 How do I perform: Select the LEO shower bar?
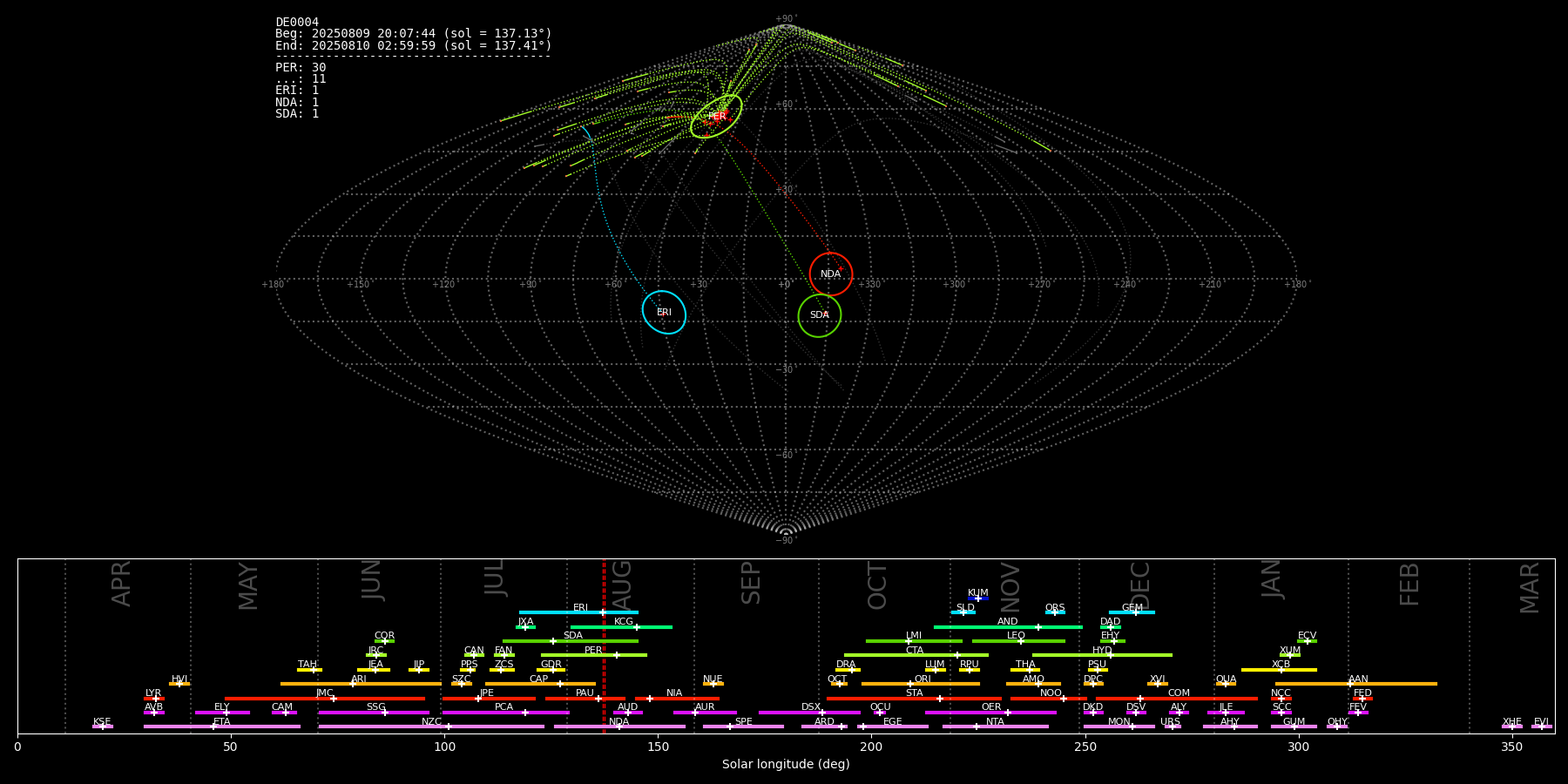[1018, 641]
